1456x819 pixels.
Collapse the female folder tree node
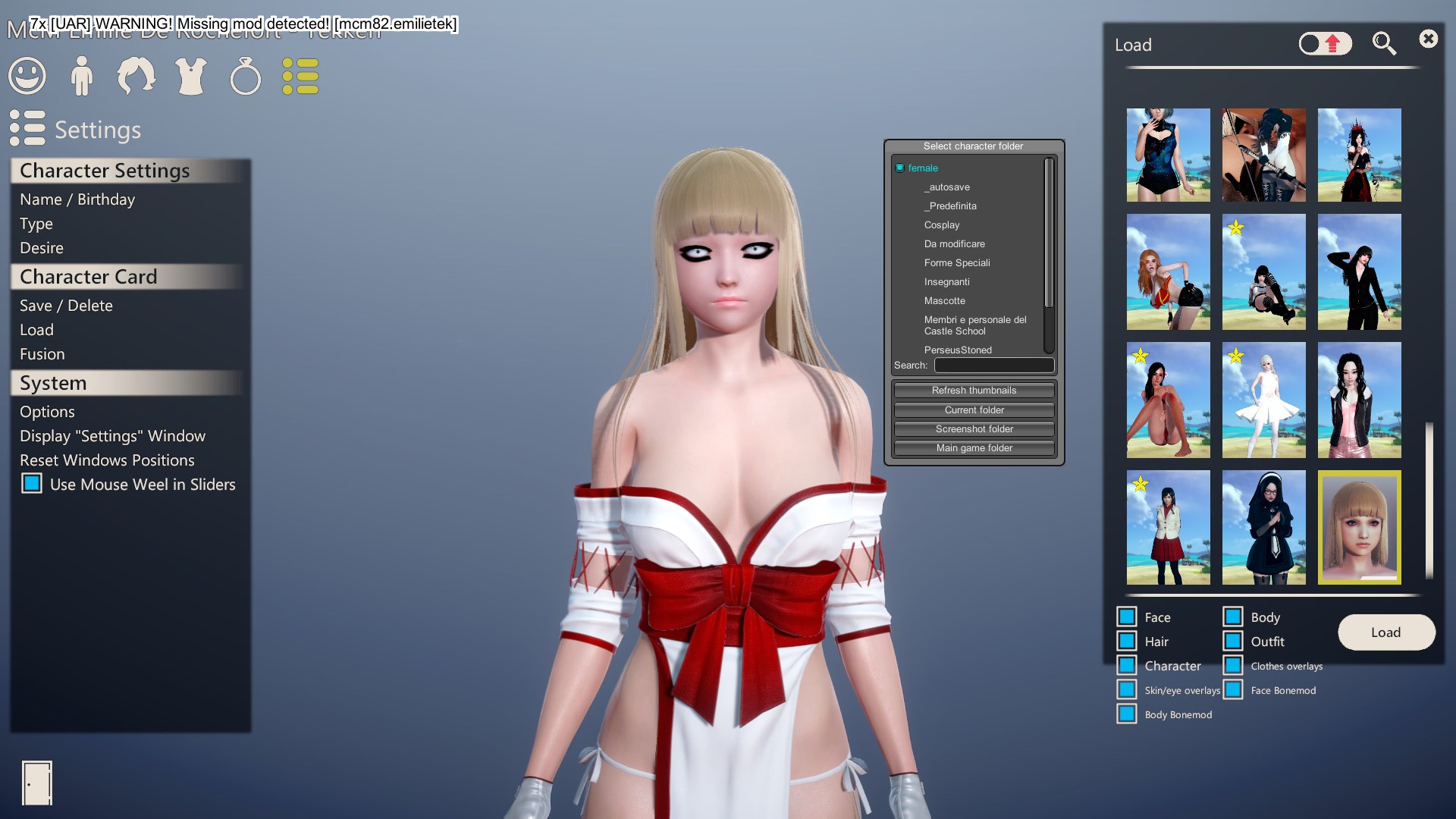pyautogui.click(x=900, y=168)
